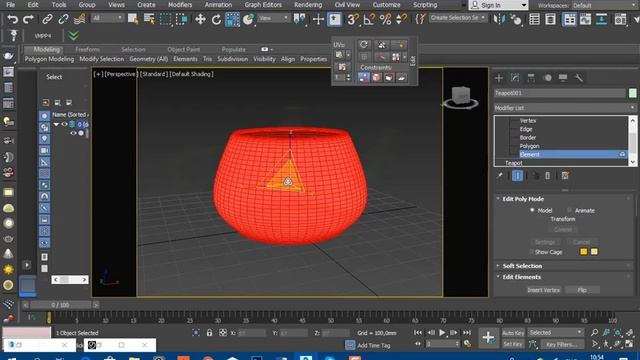Toggle the Window/Crossing selection icon

(x=181, y=19)
